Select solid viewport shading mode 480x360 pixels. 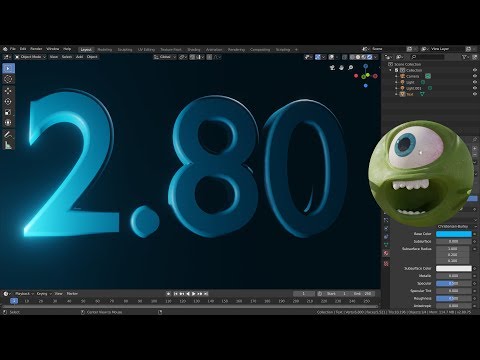coord(358,57)
